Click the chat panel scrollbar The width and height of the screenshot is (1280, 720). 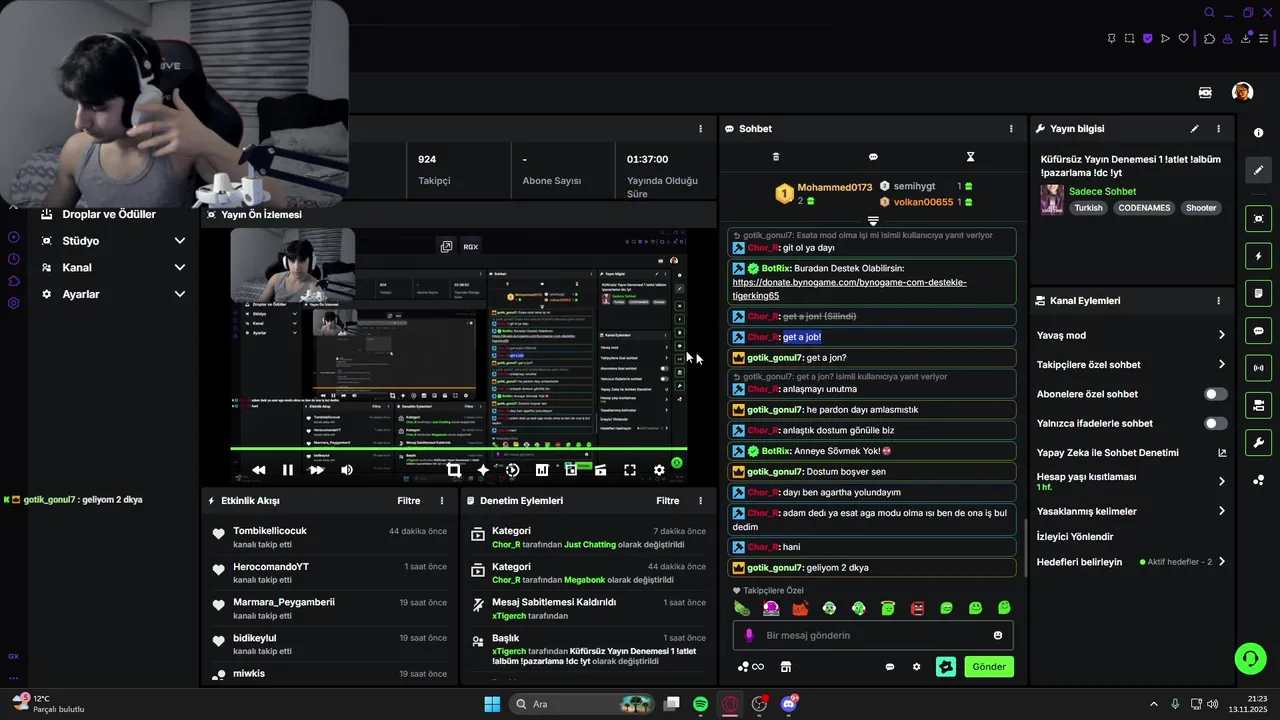pyautogui.click(x=1025, y=548)
